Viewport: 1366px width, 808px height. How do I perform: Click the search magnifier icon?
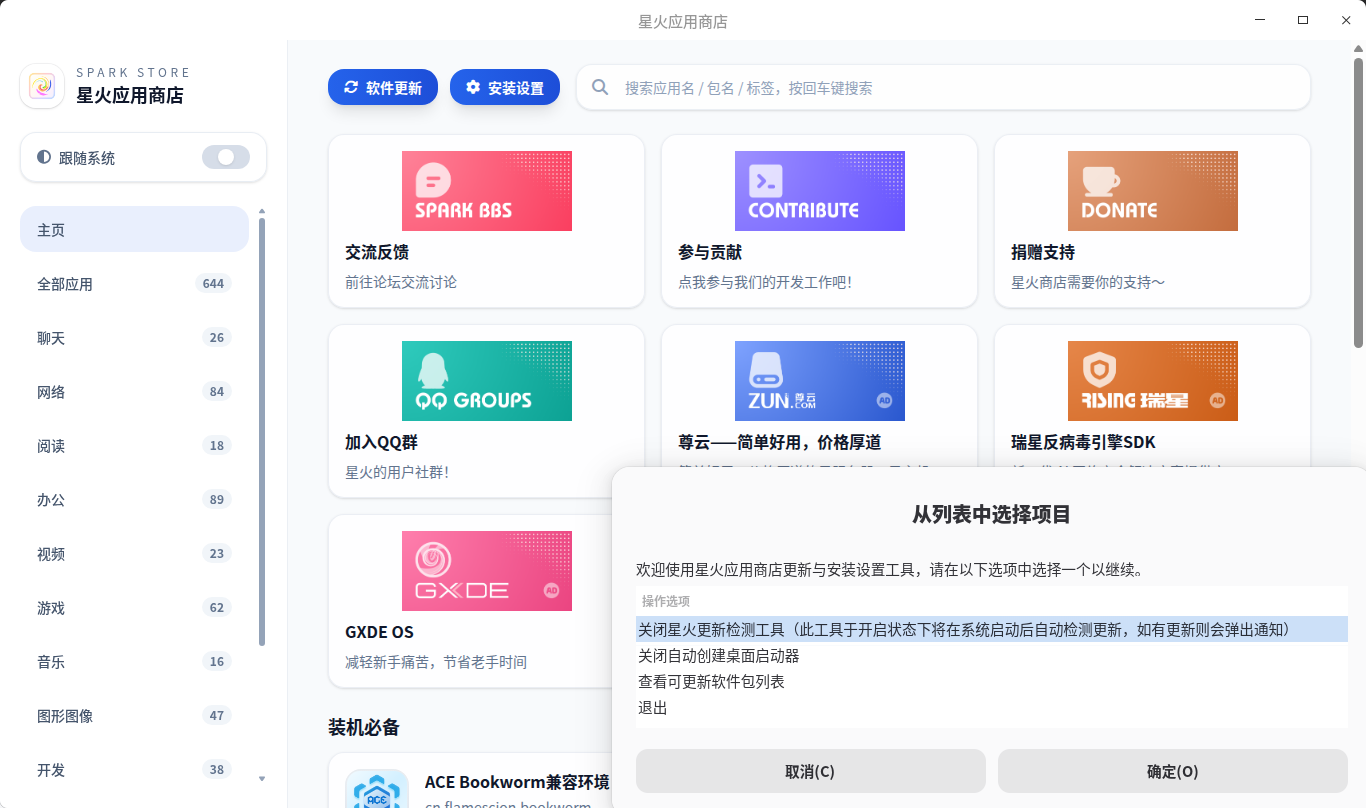point(600,87)
